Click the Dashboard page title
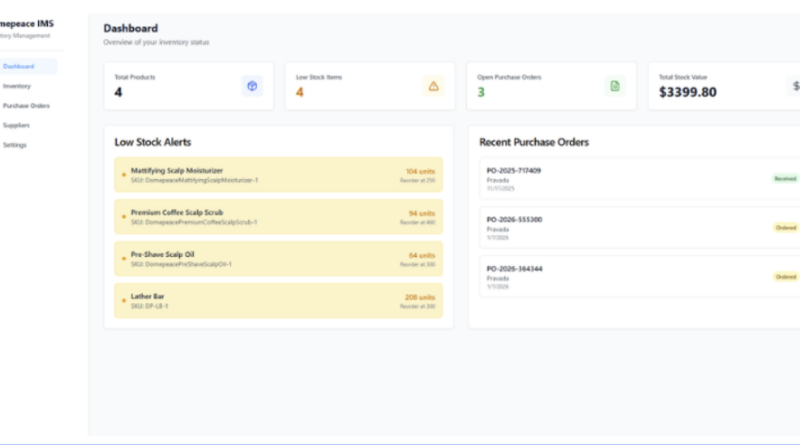The image size is (800, 445). click(x=131, y=29)
